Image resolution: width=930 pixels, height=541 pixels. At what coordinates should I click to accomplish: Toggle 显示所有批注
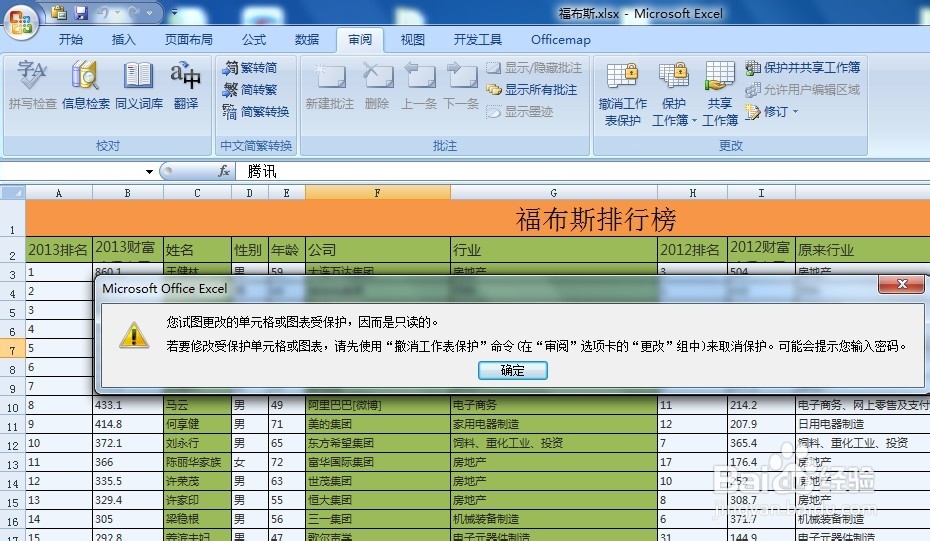click(531, 90)
